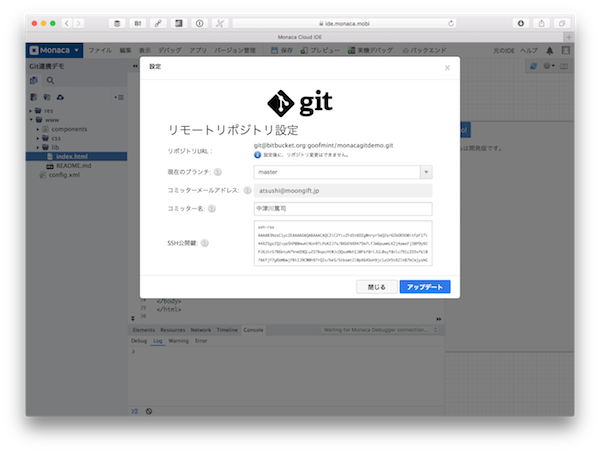This screenshot has width=600, height=453.
Task: Select README.md in the file tree
Action: click(x=73, y=166)
